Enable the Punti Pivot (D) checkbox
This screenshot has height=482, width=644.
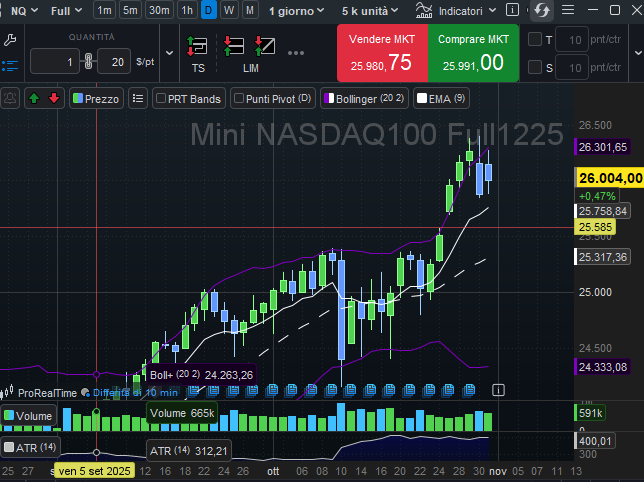click(x=239, y=98)
